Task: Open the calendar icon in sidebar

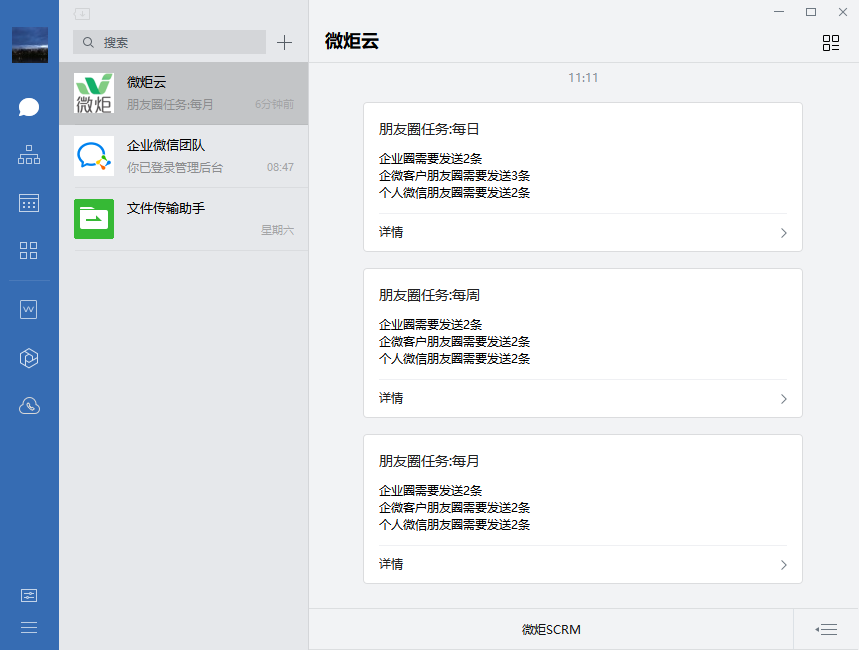Action: pyautogui.click(x=29, y=203)
